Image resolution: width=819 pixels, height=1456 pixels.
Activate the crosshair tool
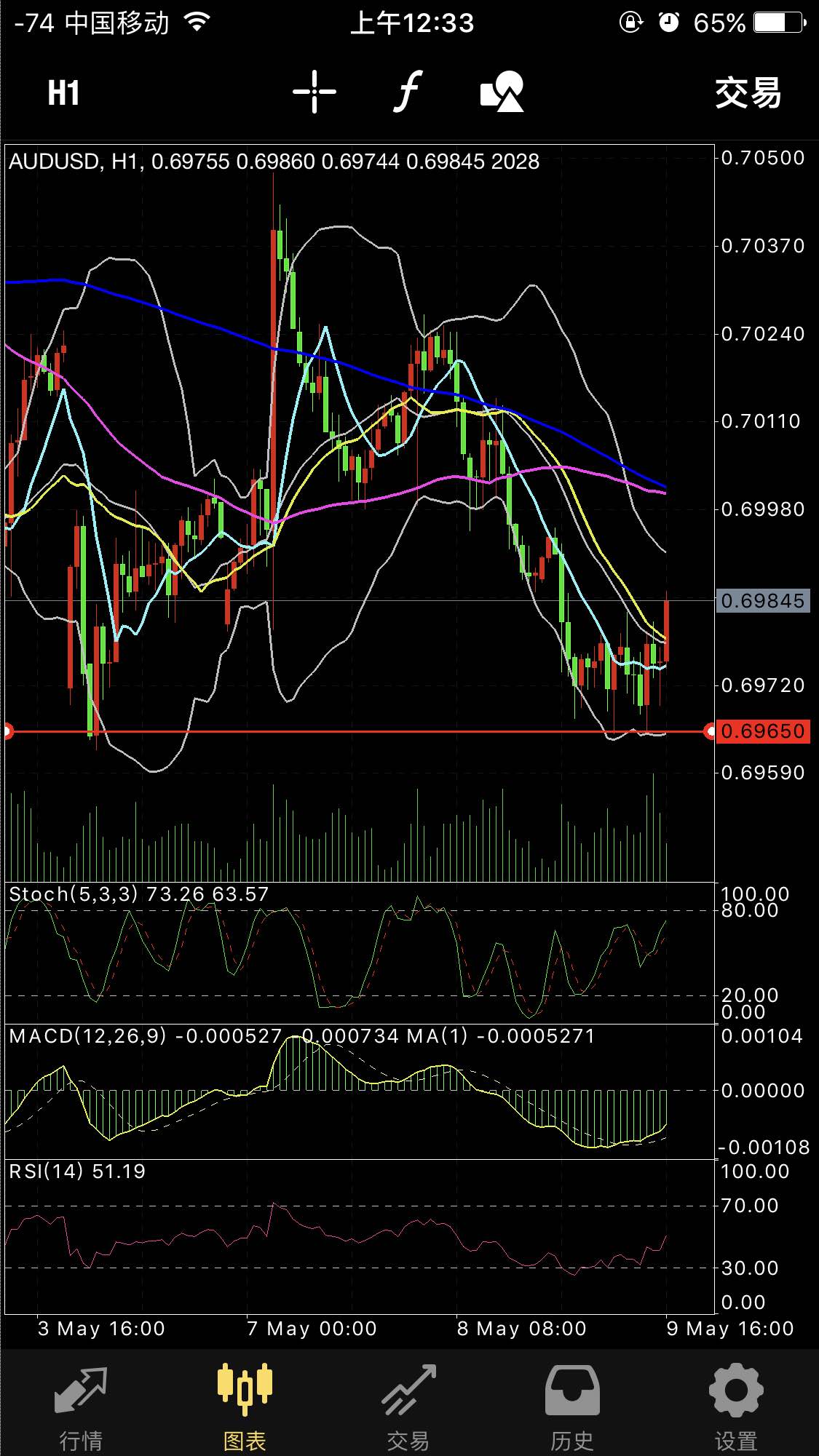pos(314,92)
